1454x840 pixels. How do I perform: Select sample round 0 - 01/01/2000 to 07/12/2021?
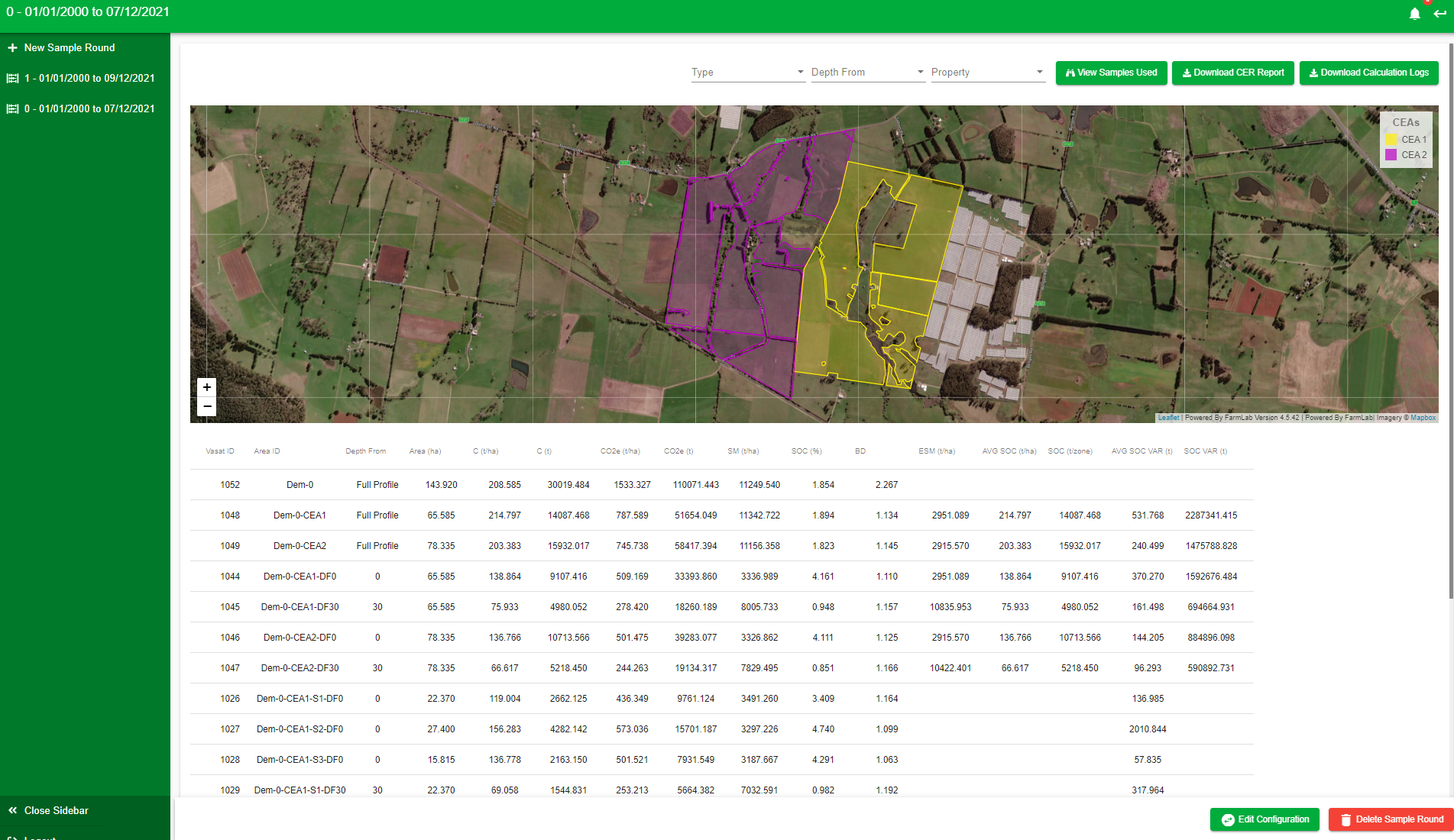(89, 108)
